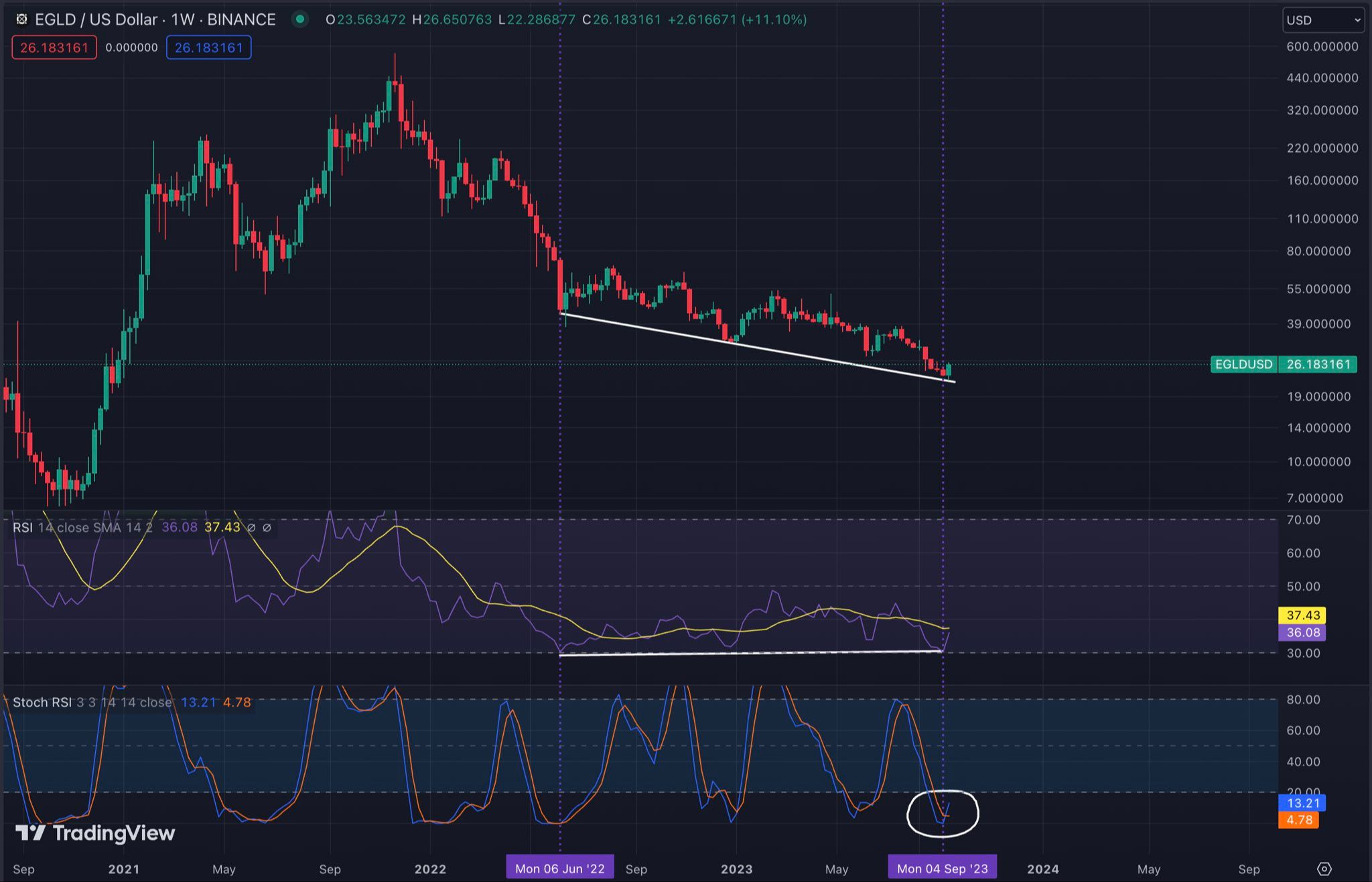The width and height of the screenshot is (1372, 882).
Task: Click the Mon 04 Sep '23 date label
Action: point(942,869)
